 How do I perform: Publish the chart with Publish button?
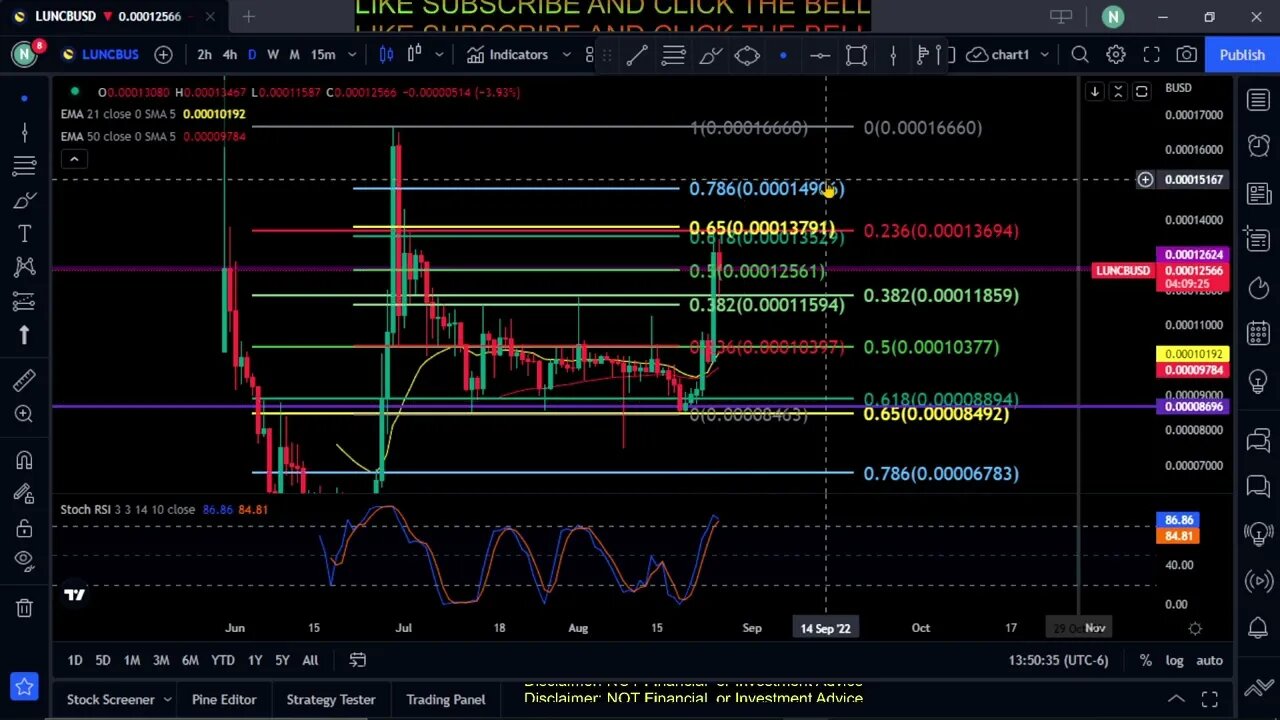click(x=1242, y=55)
